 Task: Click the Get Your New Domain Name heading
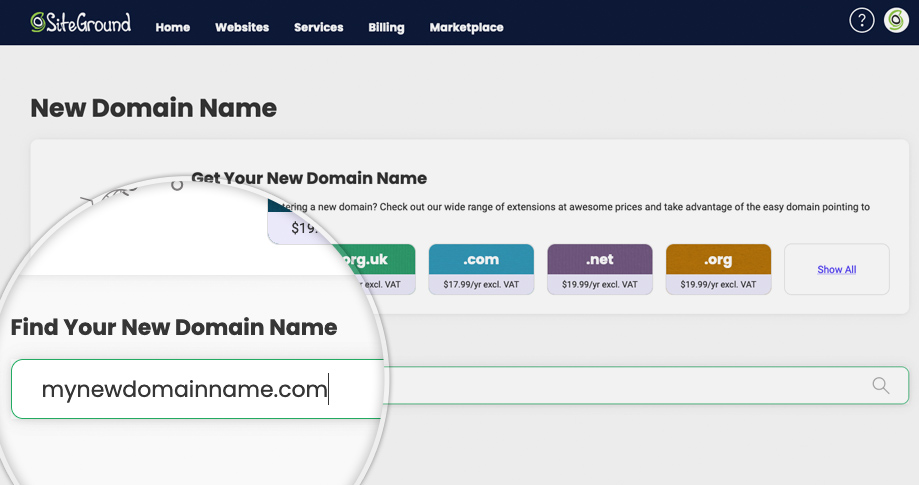coord(309,178)
